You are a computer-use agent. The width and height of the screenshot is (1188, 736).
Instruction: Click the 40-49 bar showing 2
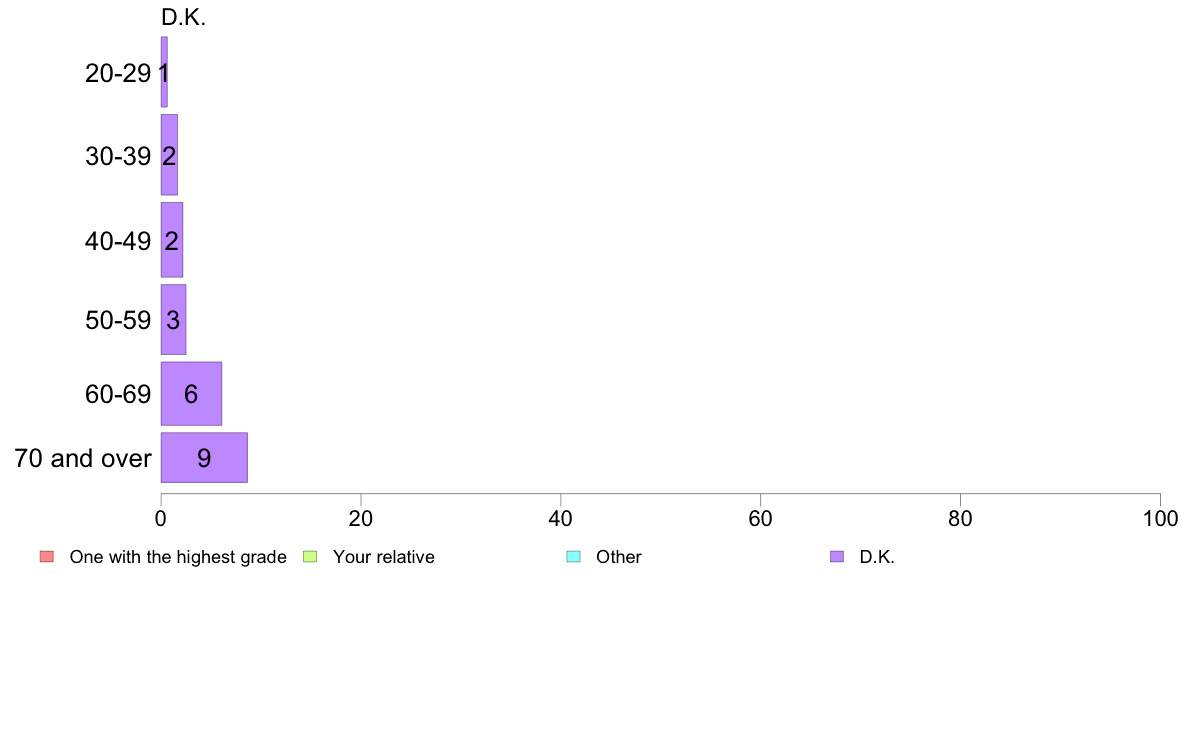[172, 240]
